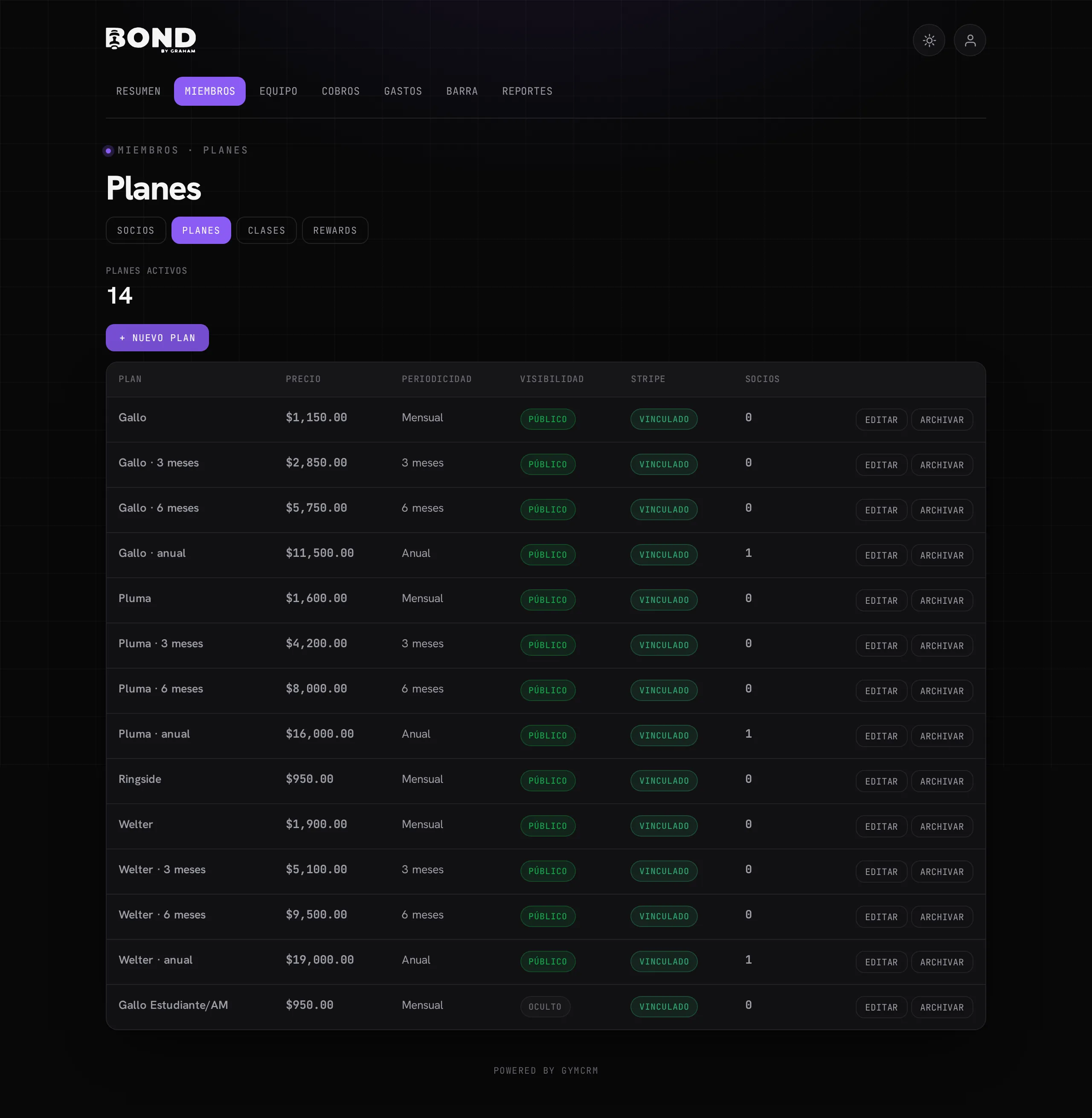Viewport: 1092px width, 1118px height.
Task: Click the BOND by Graham logo
Action: tap(151, 40)
